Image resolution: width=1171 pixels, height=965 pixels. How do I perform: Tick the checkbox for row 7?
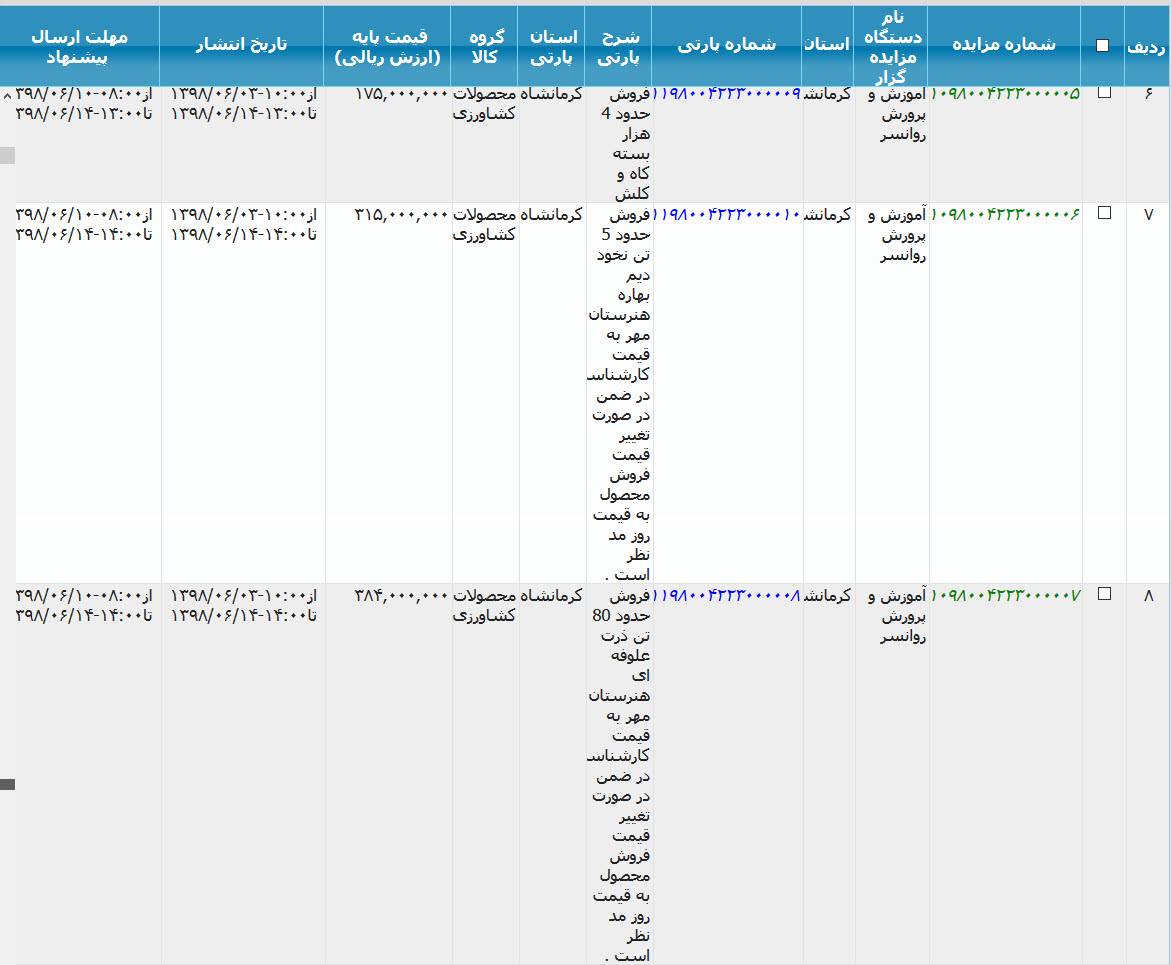[x=1104, y=213]
